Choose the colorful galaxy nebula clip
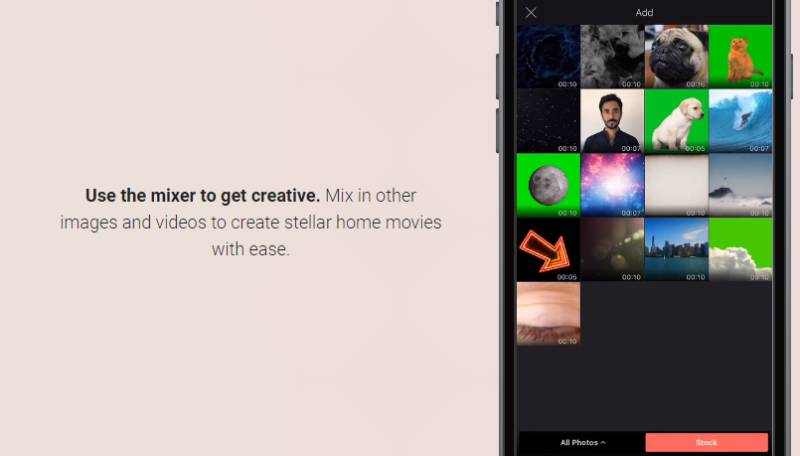Viewport: 800px width, 456px height. [x=612, y=185]
